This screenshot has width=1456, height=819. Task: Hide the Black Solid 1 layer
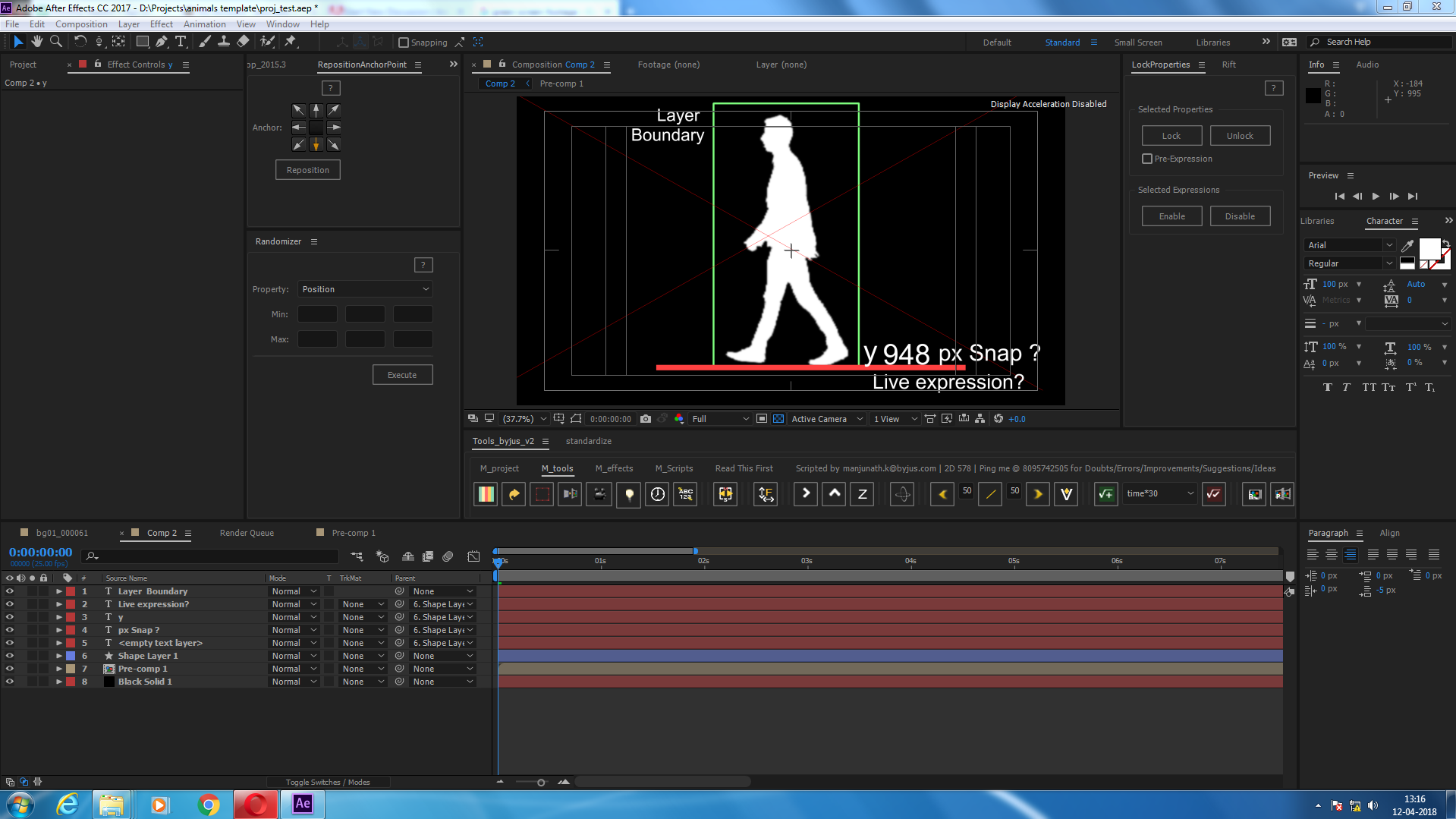[x=10, y=682]
